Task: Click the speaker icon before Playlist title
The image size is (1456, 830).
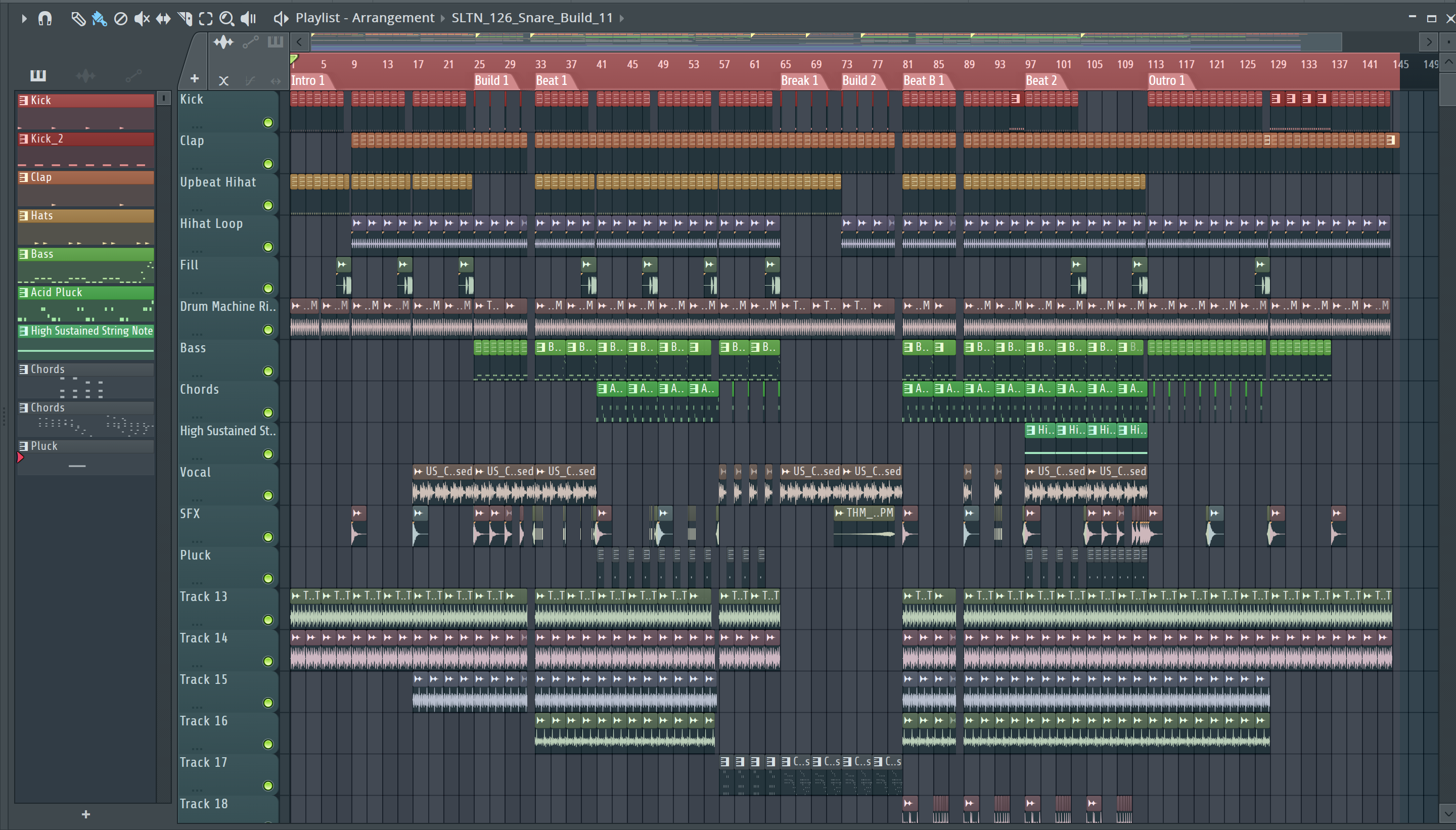Action: click(281, 19)
